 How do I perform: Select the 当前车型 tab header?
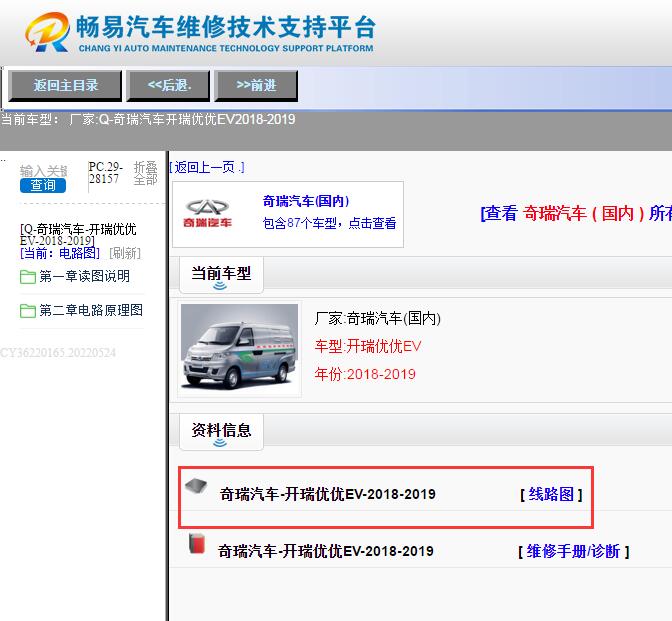coord(221,275)
